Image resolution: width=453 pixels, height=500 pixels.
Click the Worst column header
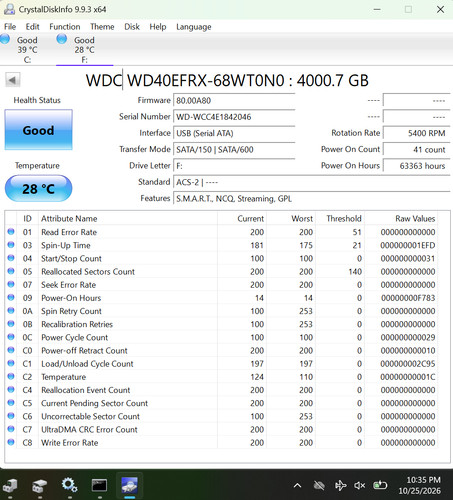(x=291, y=218)
